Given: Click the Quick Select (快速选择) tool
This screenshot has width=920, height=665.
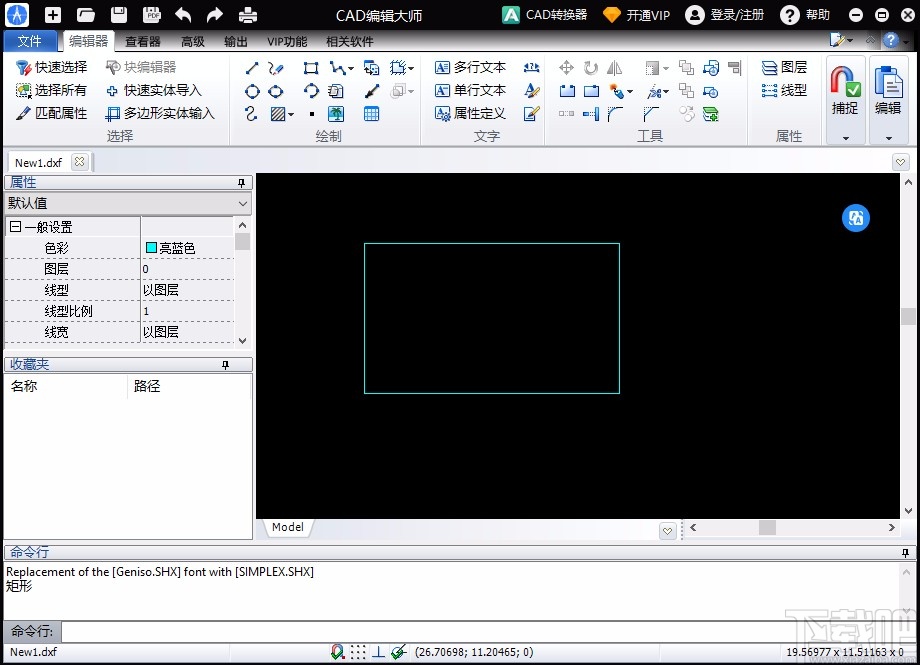Looking at the screenshot, I should click(52, 67).
